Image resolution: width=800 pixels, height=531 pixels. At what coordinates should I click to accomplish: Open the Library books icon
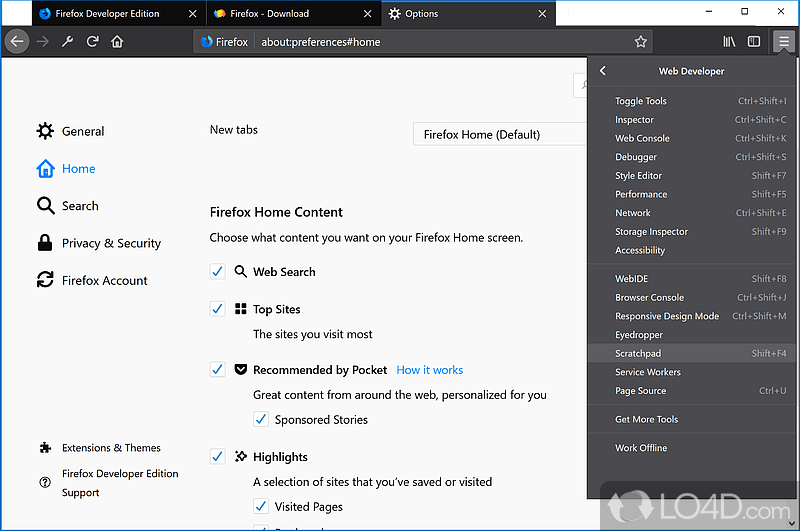coord(729,42)
